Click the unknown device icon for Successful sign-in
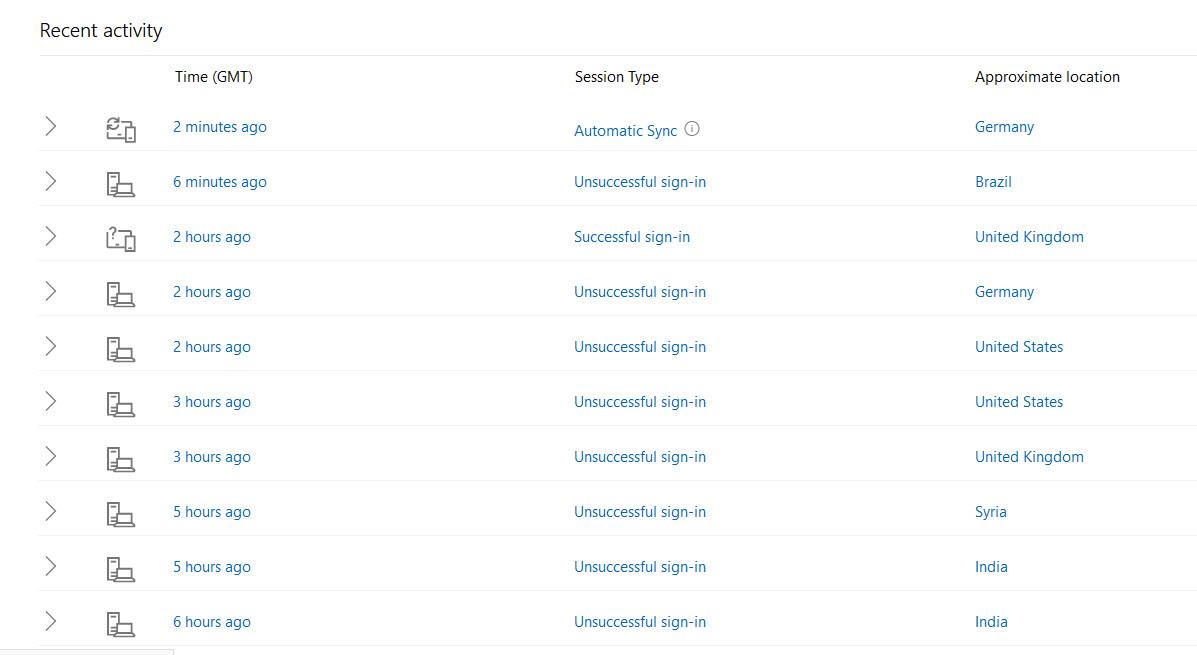 (121, 239)
